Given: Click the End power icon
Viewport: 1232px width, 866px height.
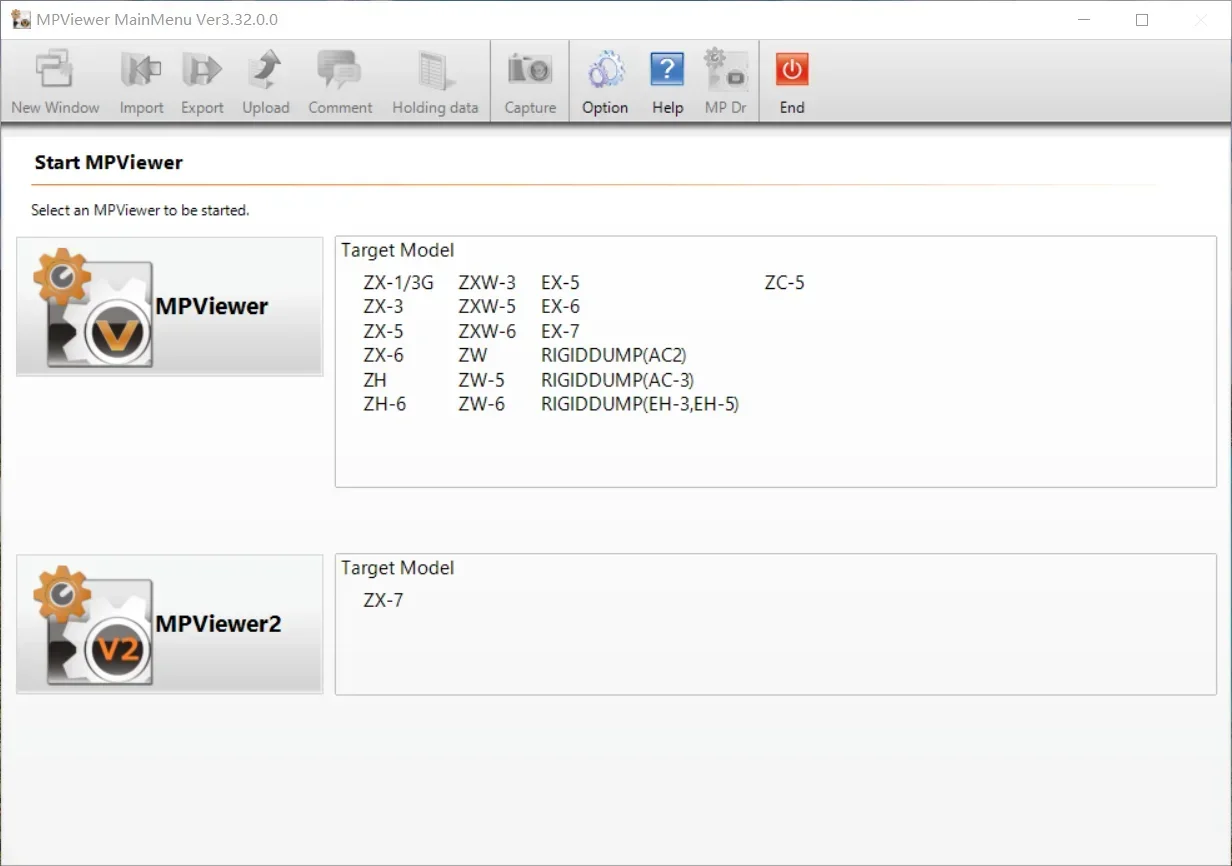Looking at the screenshot, I should pyautogui.click(x=791, y=70).
